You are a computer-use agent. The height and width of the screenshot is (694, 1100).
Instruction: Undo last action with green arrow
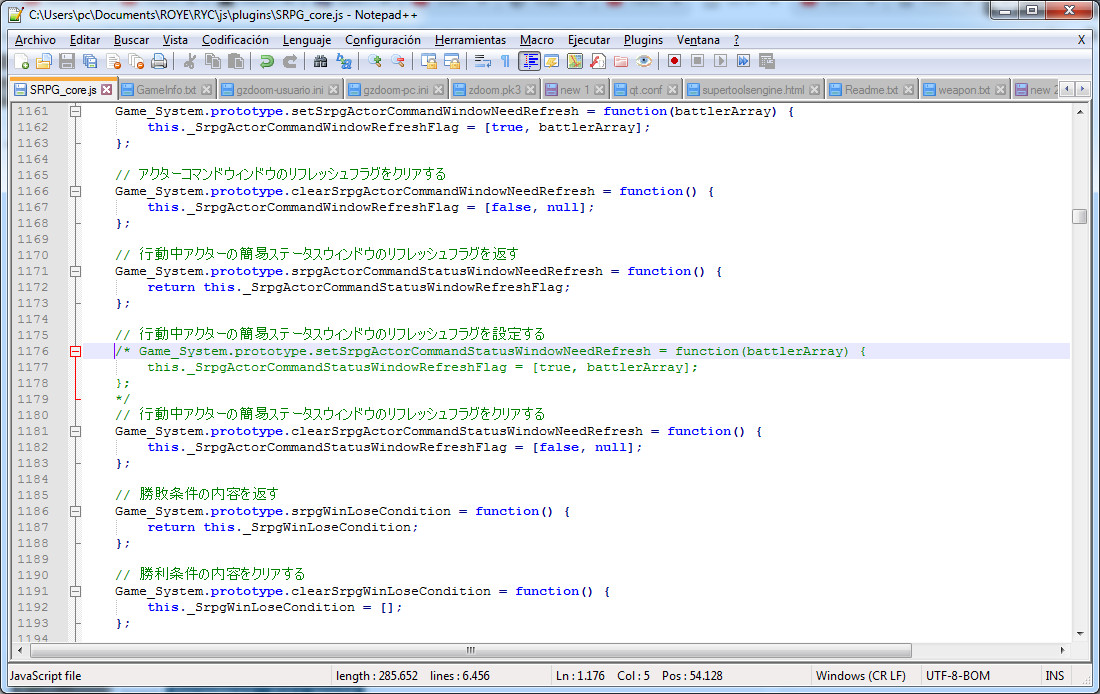[266, 62]
